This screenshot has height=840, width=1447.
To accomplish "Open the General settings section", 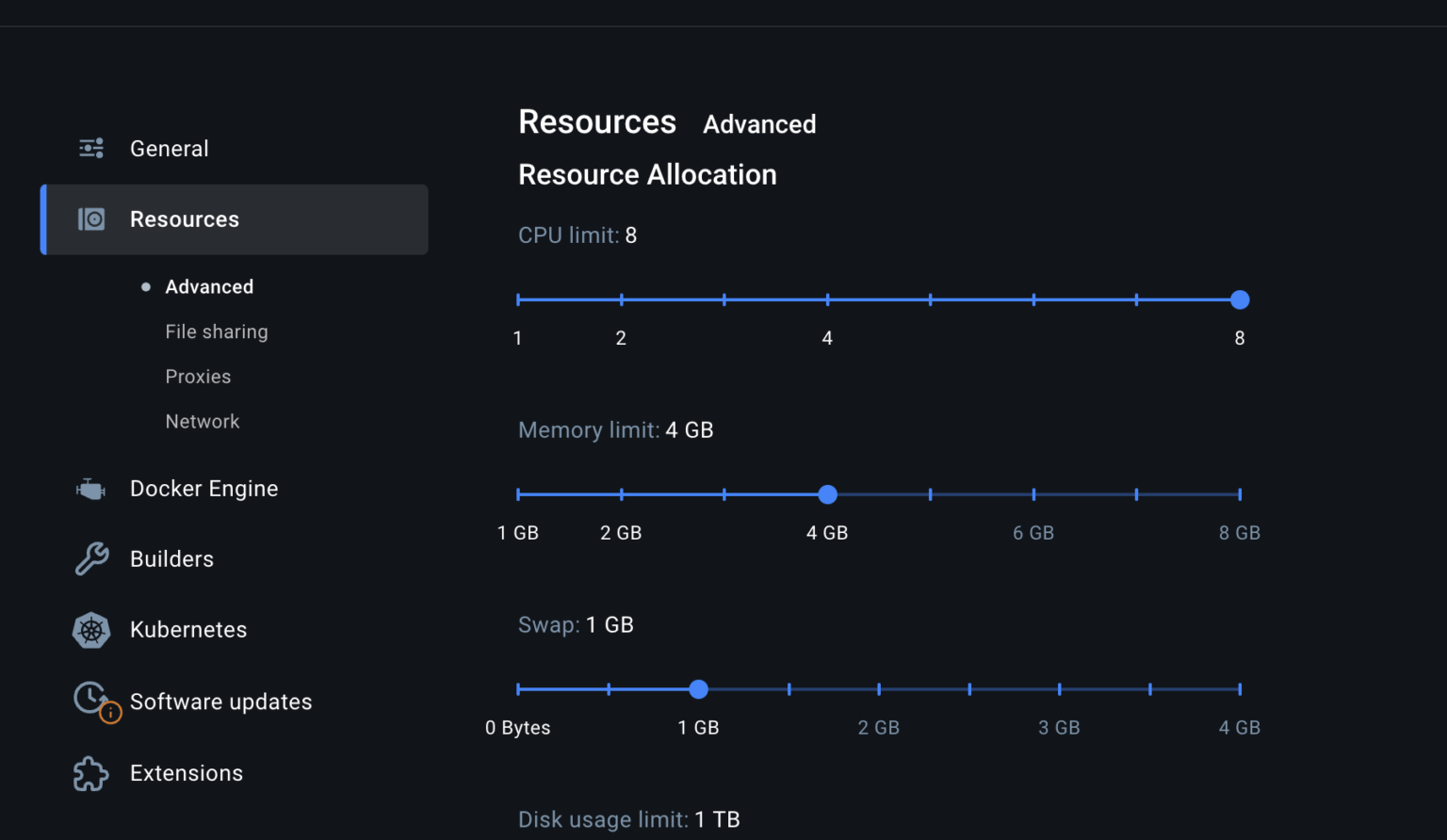I will 170,148.
